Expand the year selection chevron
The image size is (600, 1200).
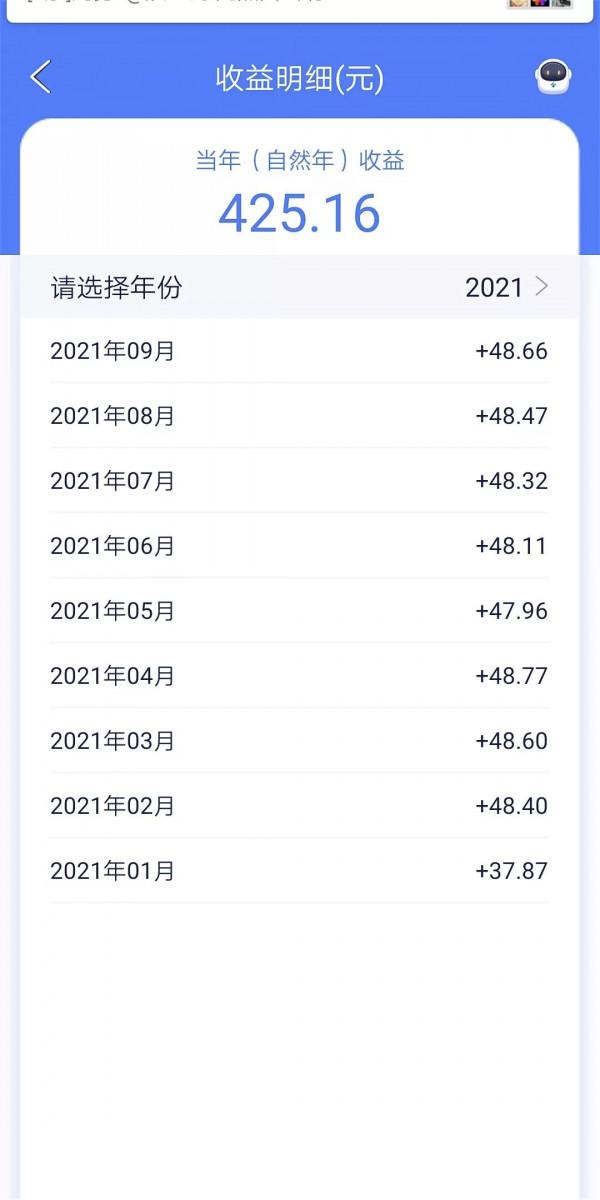pos(541,287)
